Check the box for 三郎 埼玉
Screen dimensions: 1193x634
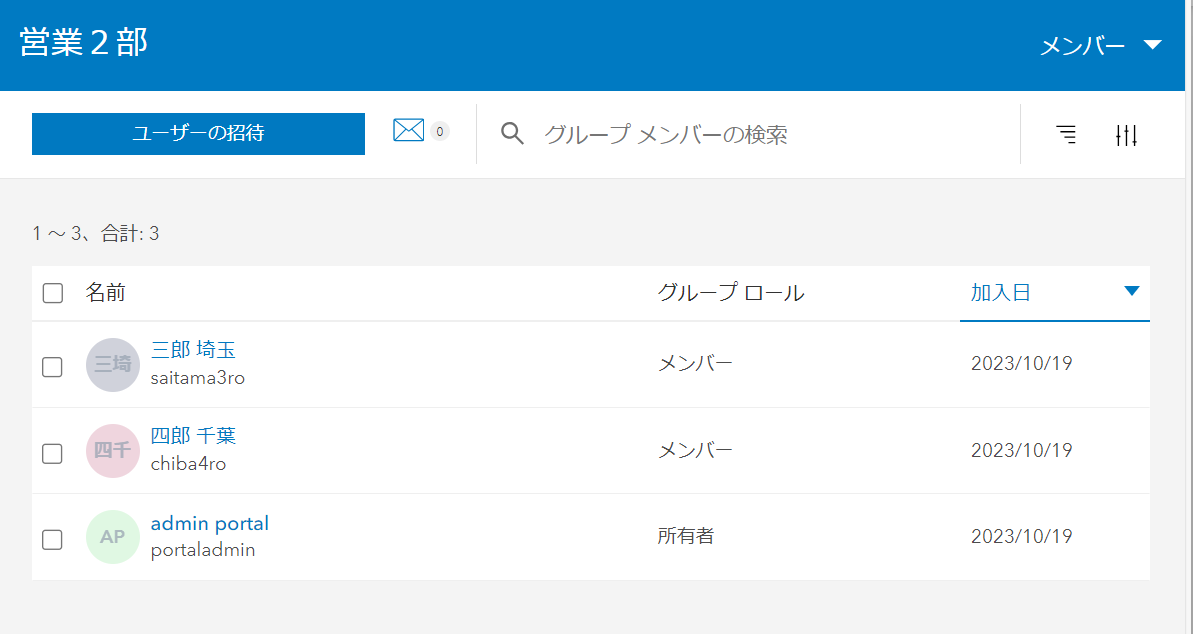[x=52, y=367]
